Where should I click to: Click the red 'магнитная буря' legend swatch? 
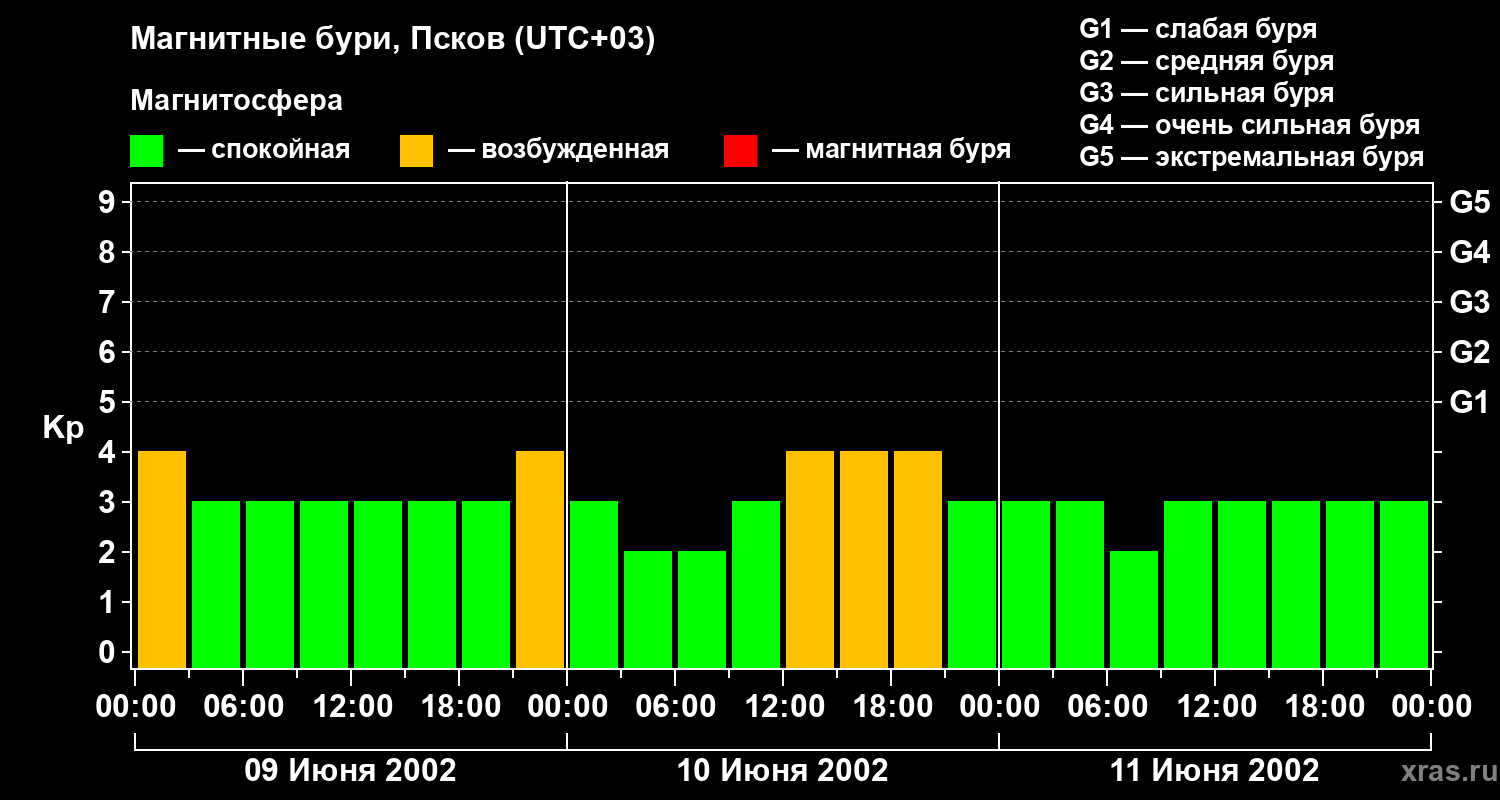[740, 151]
